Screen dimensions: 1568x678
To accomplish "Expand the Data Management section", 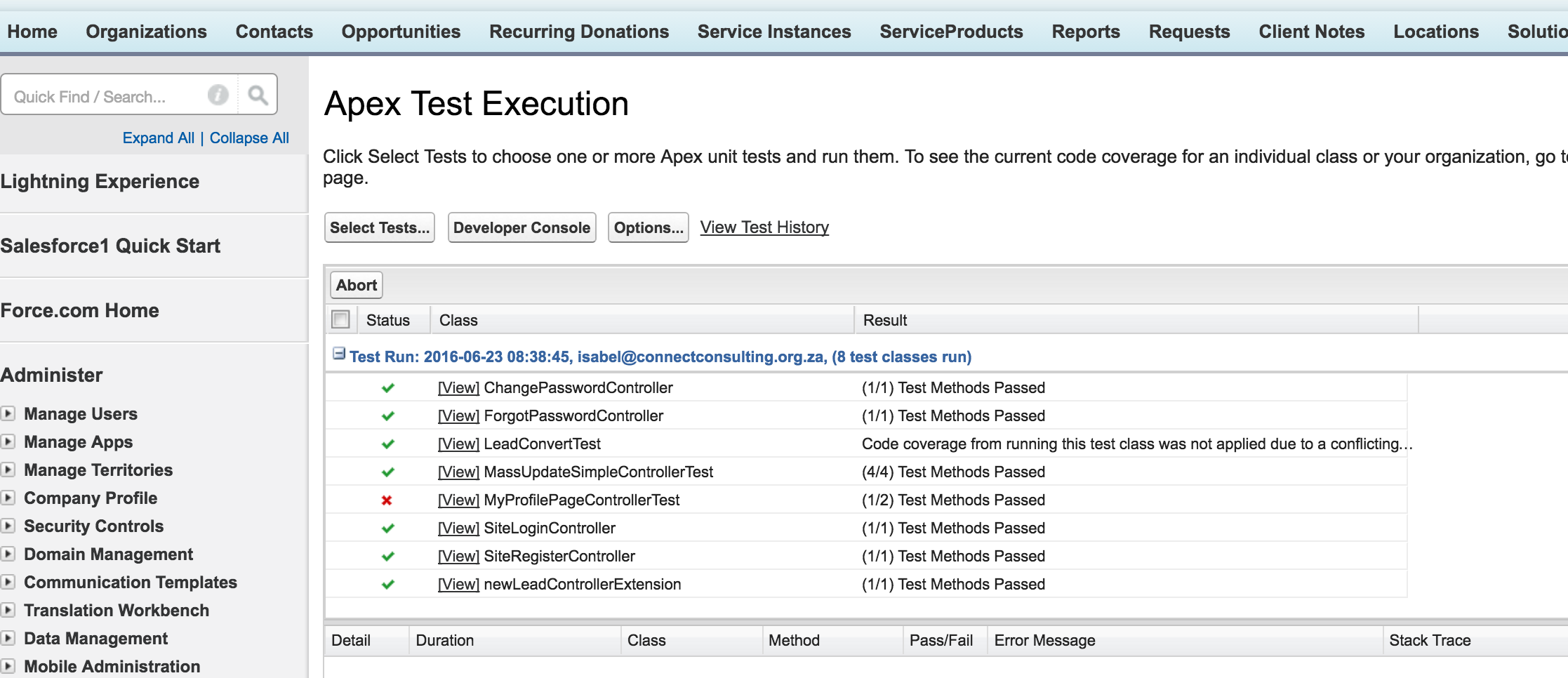I will coord(8,638).
